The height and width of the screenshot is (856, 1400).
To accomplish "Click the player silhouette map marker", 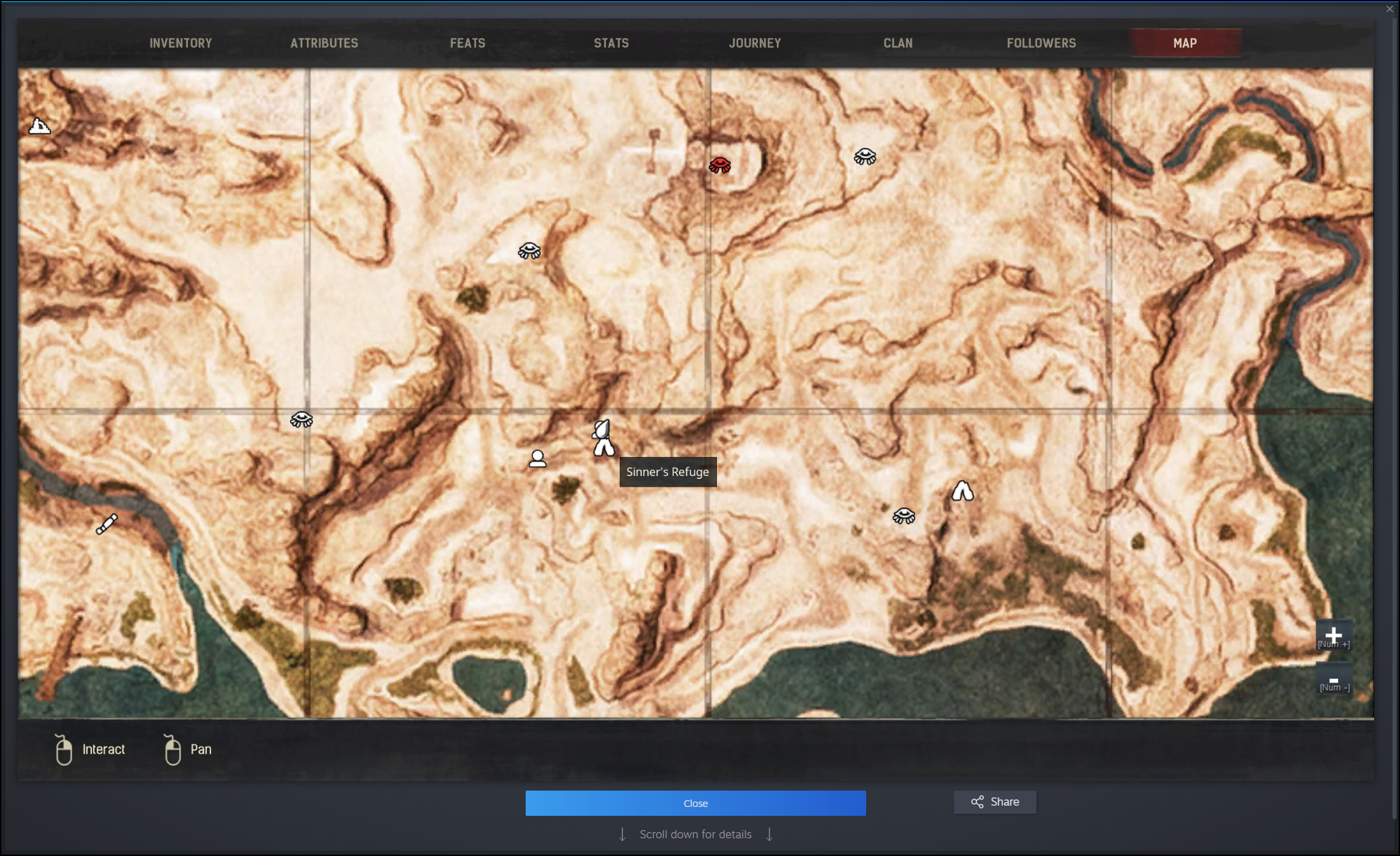I will 538,459.
